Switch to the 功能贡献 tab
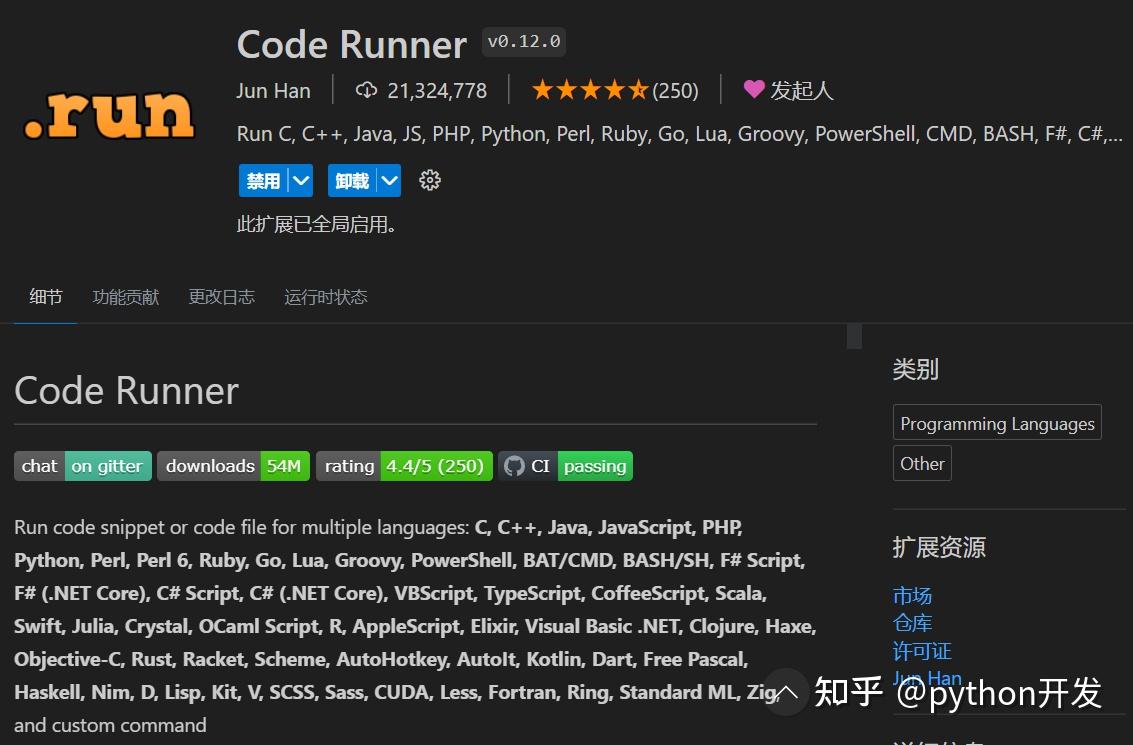 point(125,296)
